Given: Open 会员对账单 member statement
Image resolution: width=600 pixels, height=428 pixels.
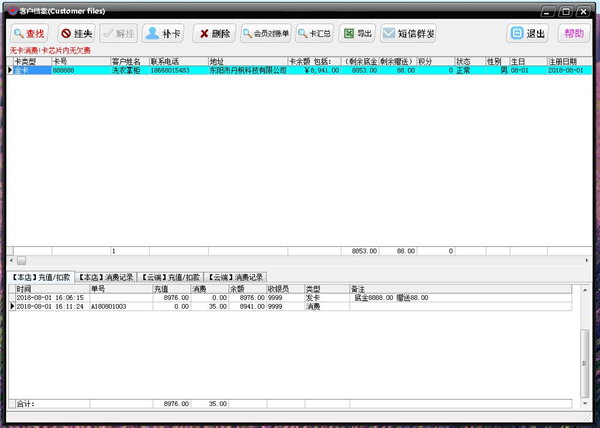Looking at the screenshot, I should 265,33.
